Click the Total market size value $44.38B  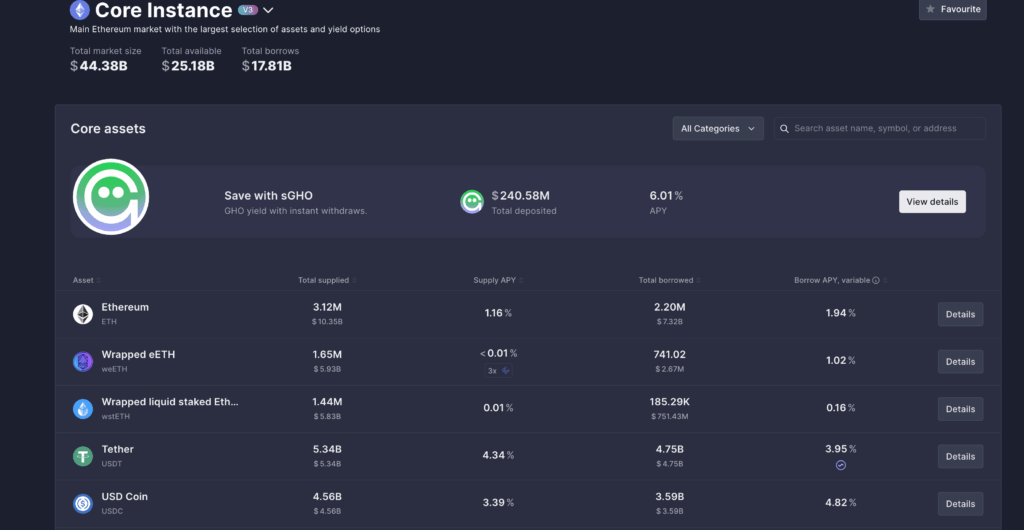(99, 66)
